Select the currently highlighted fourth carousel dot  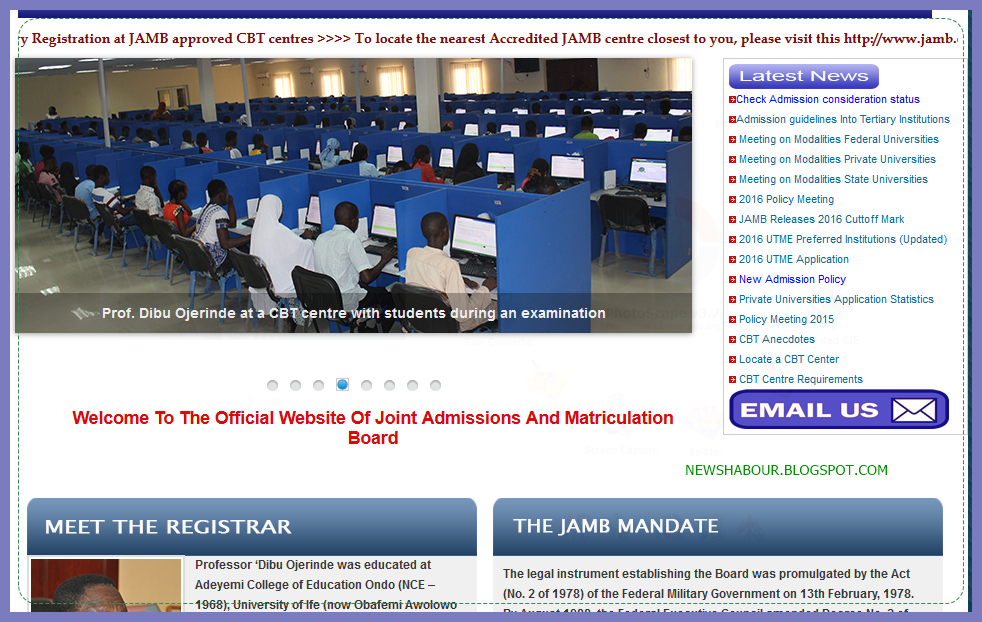click(342, 384)
